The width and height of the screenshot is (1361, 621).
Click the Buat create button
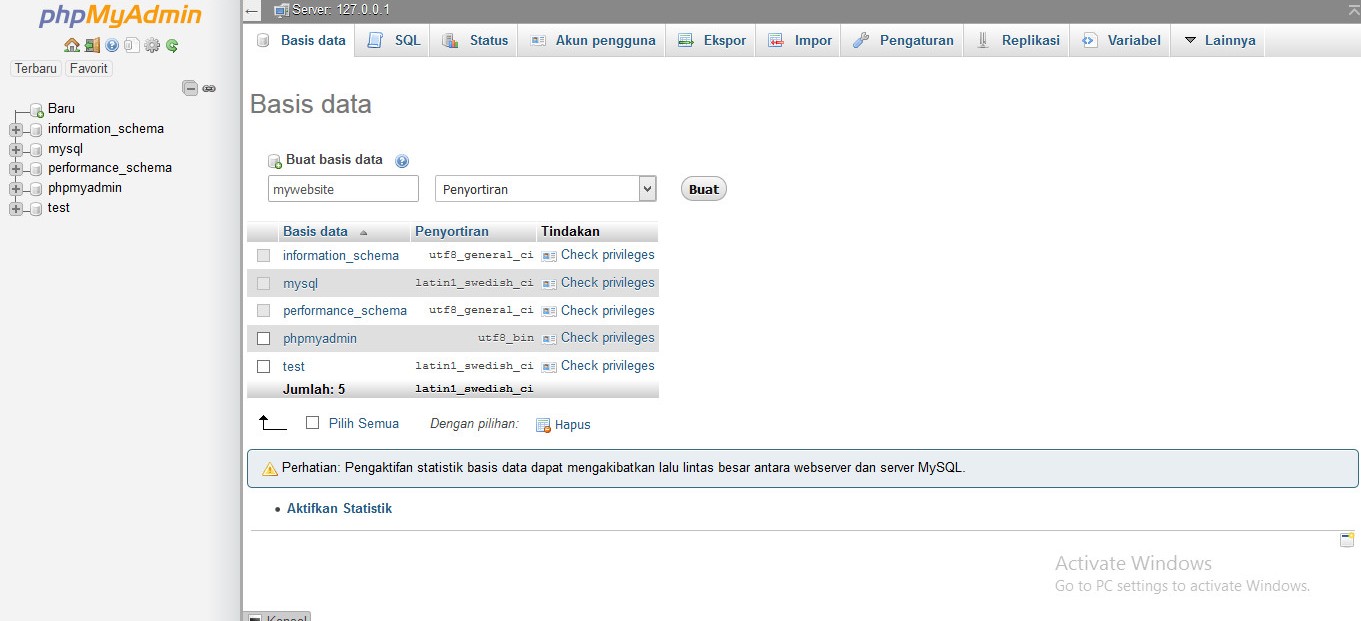pos(704,189)
